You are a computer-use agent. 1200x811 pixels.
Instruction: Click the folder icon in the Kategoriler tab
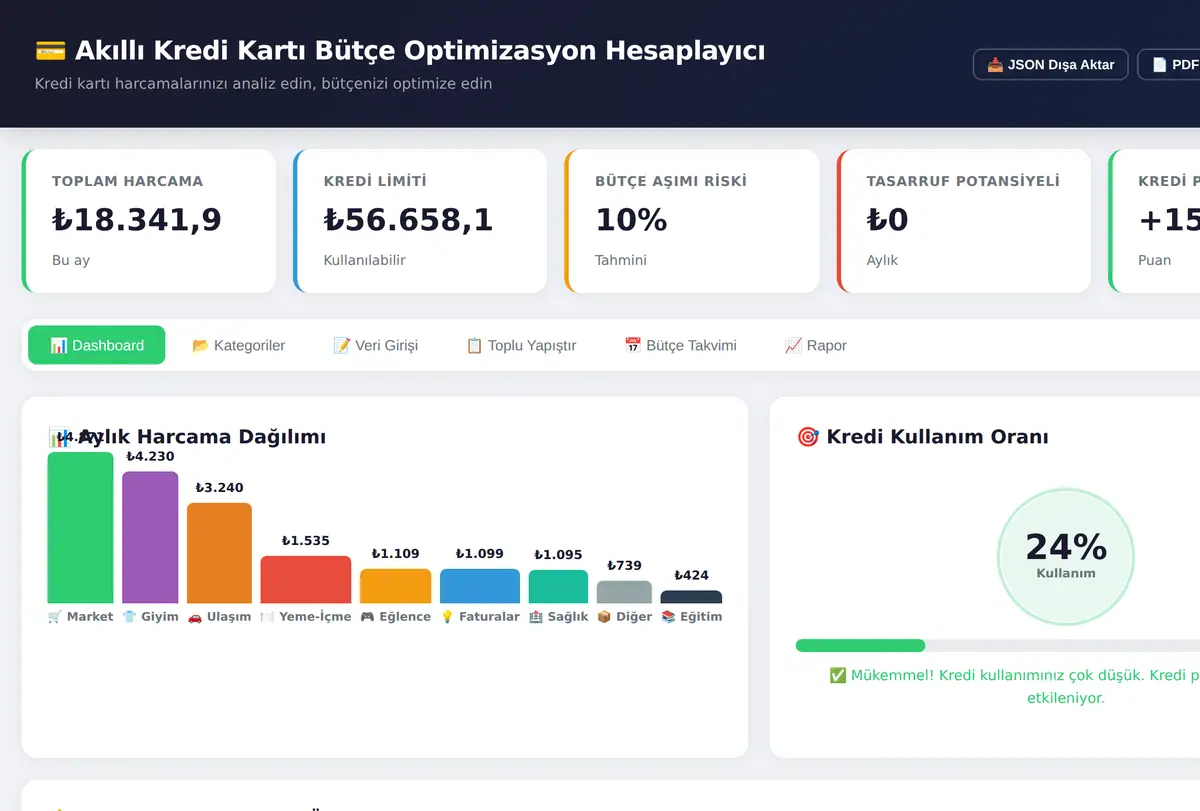point(200,345)
